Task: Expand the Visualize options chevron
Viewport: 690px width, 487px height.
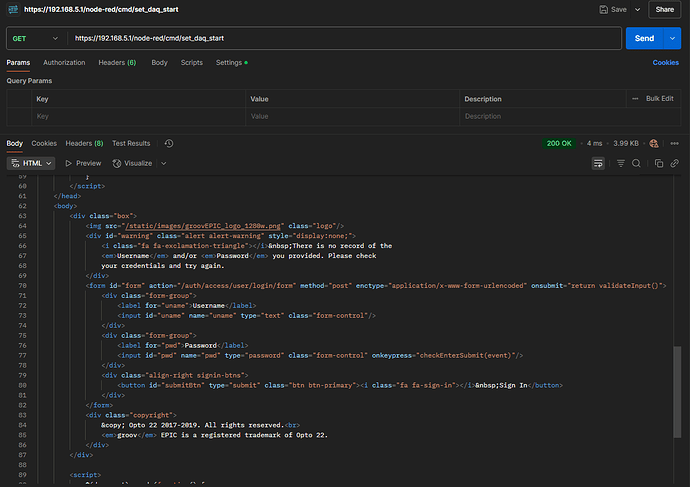Action: pyautogui.click(x=164, y=163)
